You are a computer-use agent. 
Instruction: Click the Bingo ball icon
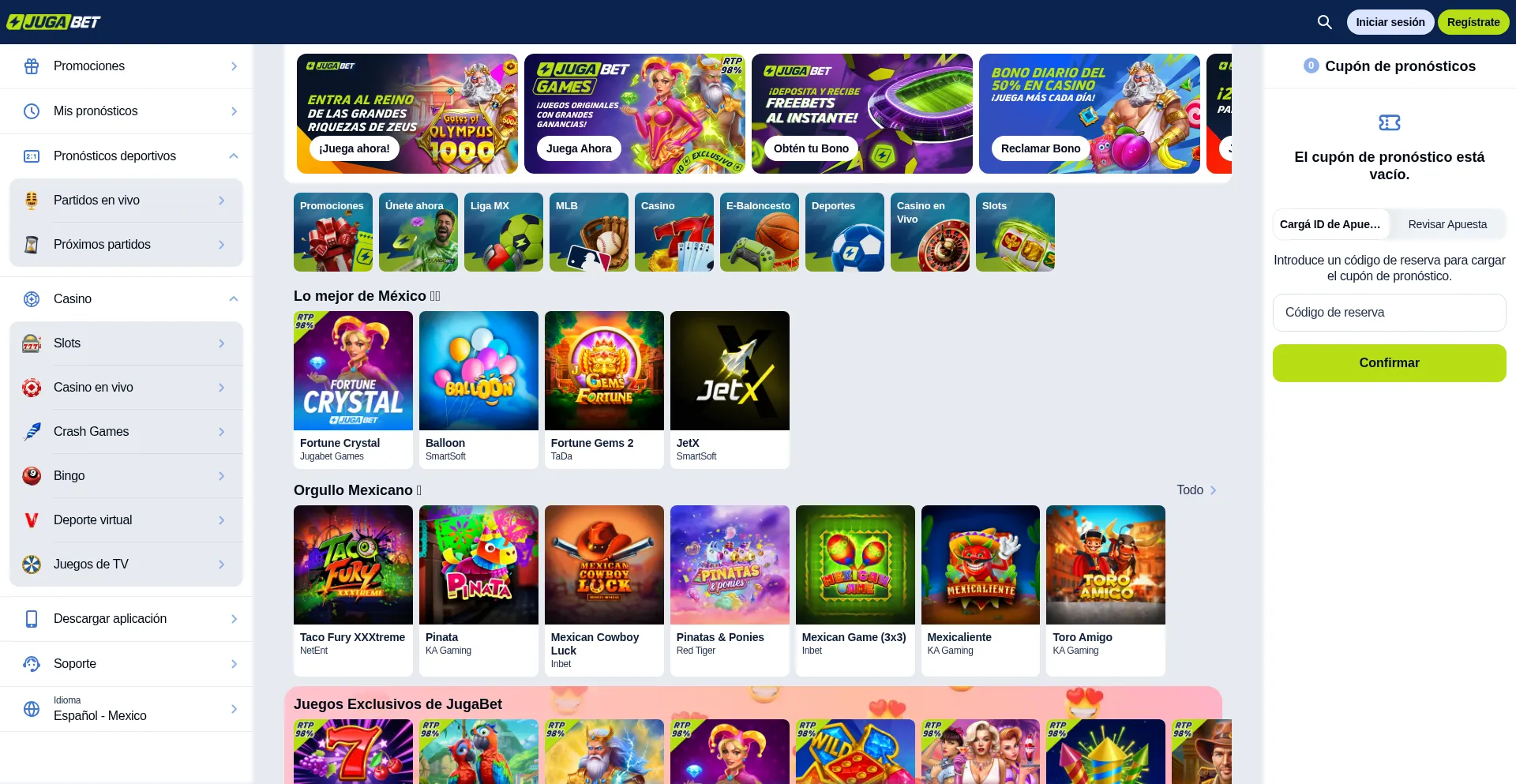[x=32, y=476]
